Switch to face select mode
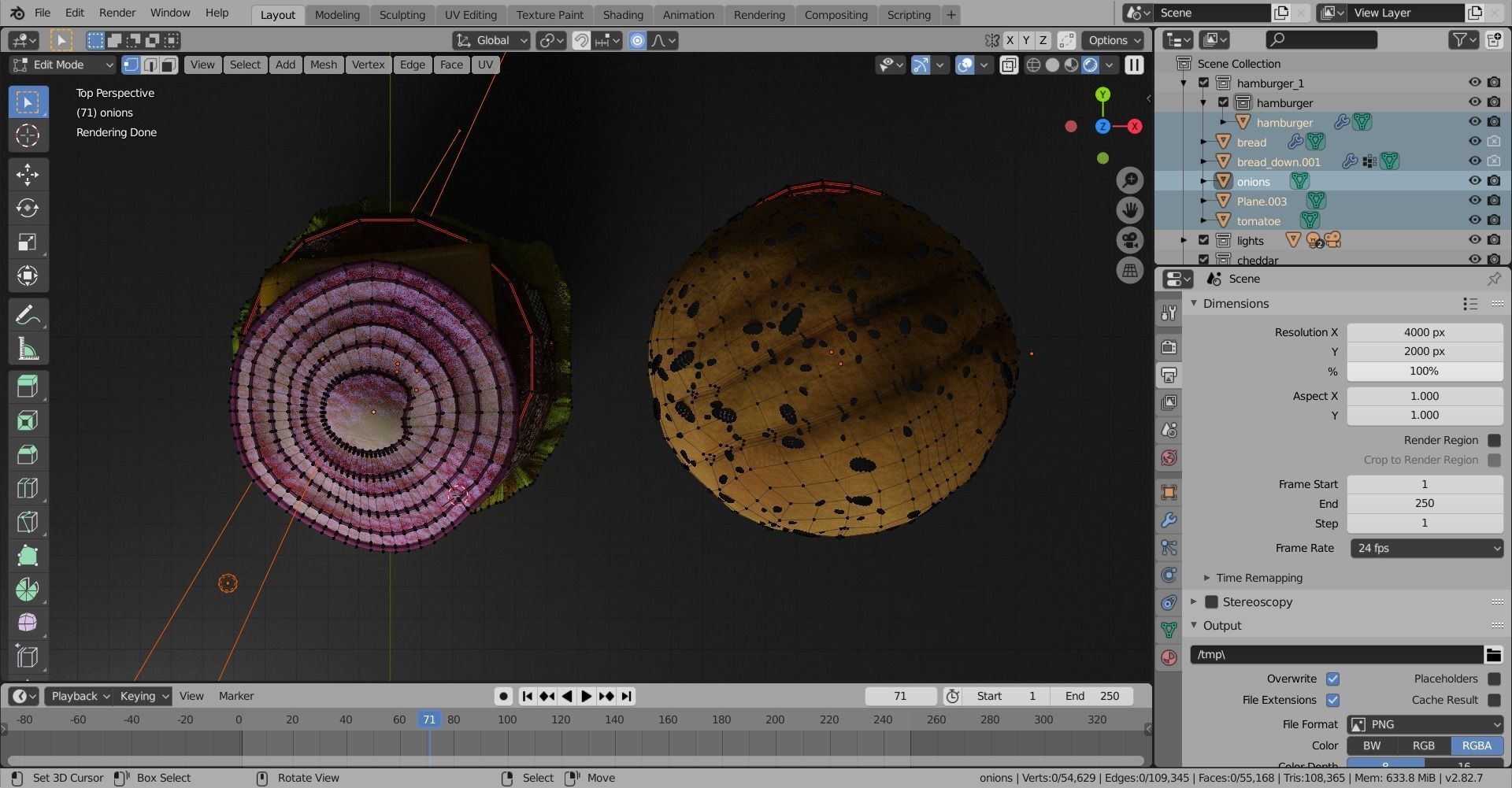 pyautogui.click(x=169, y=65)
